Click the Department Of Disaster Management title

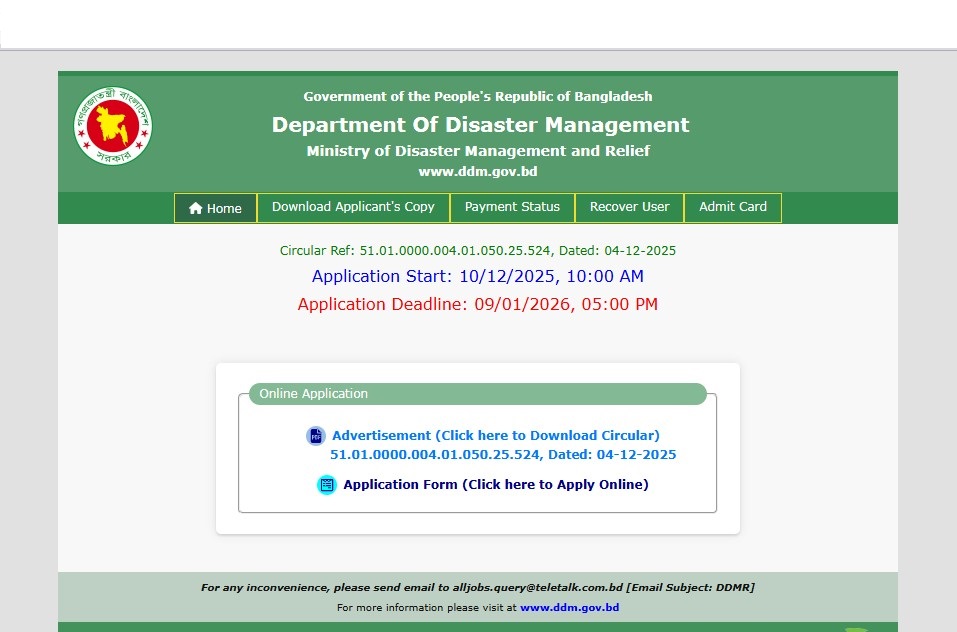click(480, 125)
